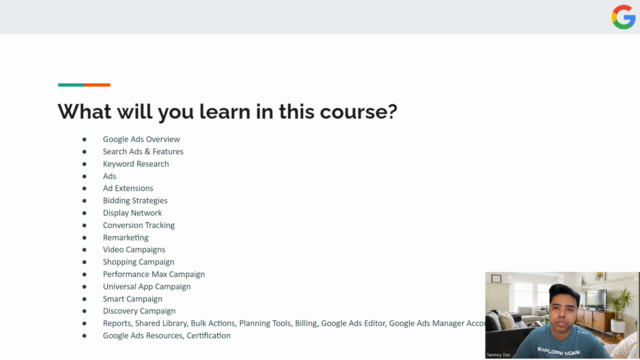
Task: Click the 'Performance Max Campaign' bullet
Action: tap(153, 274)
